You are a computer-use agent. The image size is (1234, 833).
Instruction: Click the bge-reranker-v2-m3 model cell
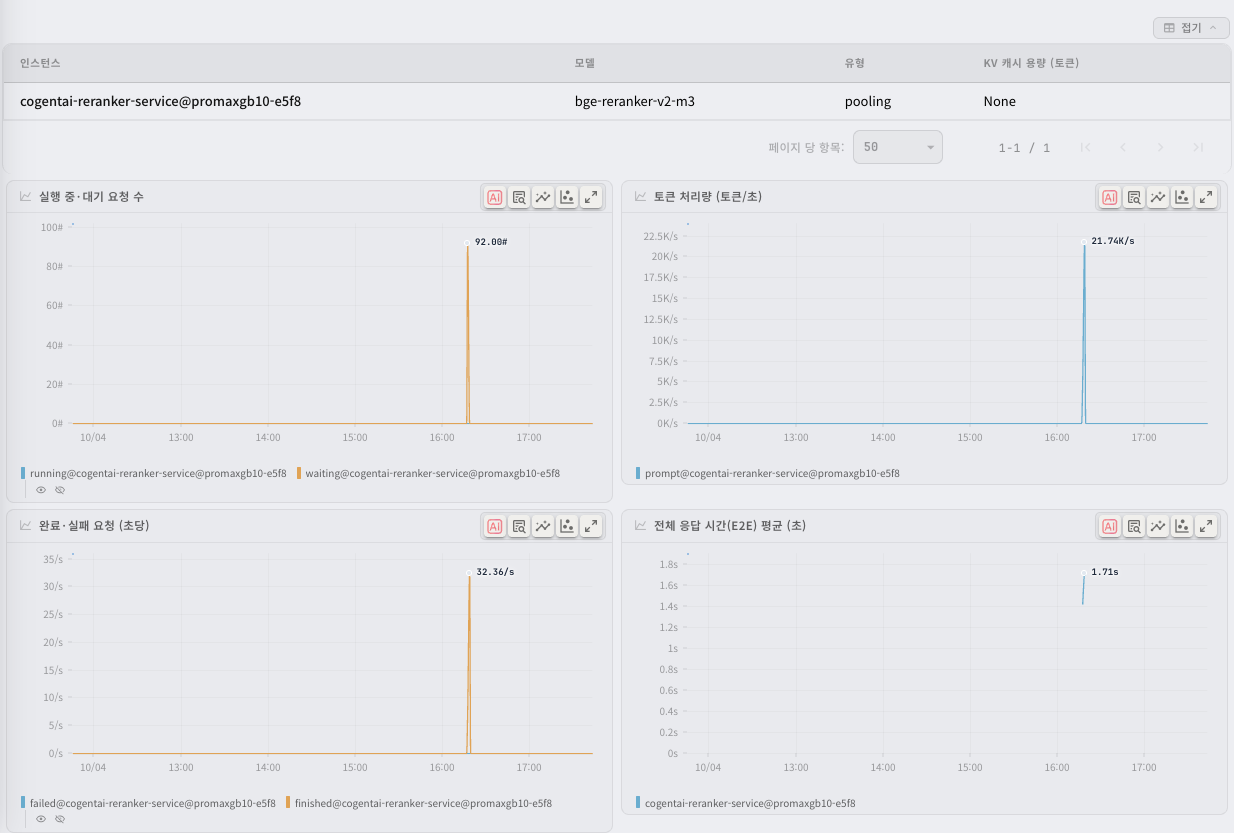tap(634, 101)
